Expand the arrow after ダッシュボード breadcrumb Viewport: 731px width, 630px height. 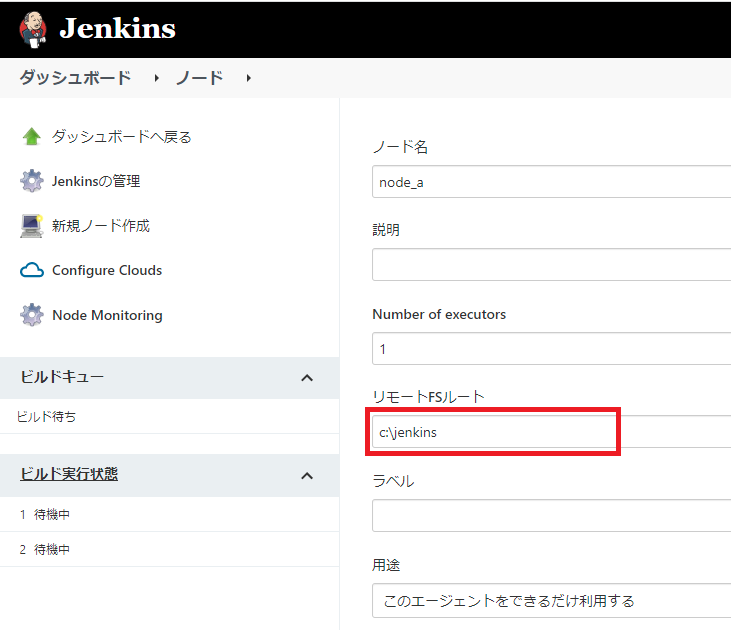[x=157, y=78]
